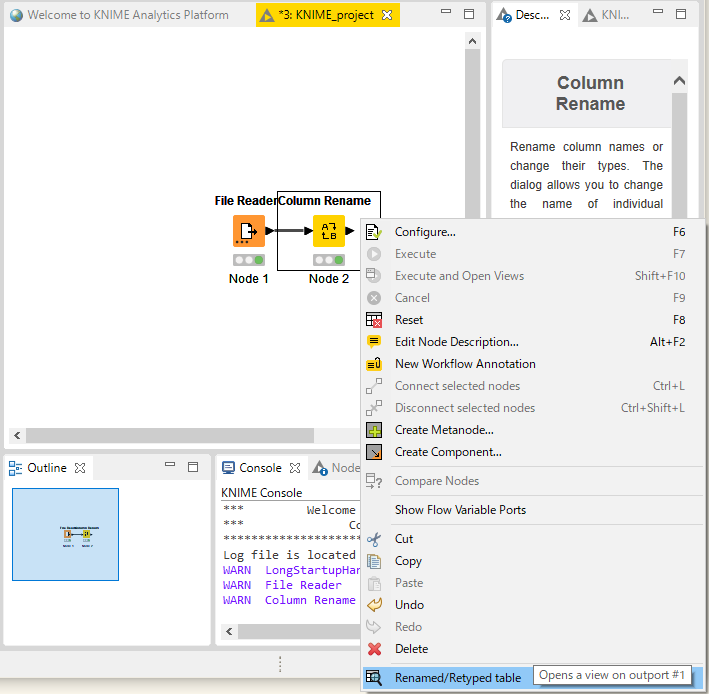Choose Cut from the context menu
The image size is (709, 694).
click(x=534, y=539)
